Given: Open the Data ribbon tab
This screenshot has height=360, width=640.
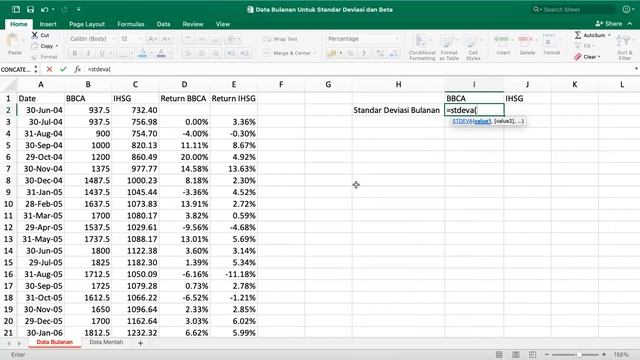Looking at the screenshot, I should [163, 24].
